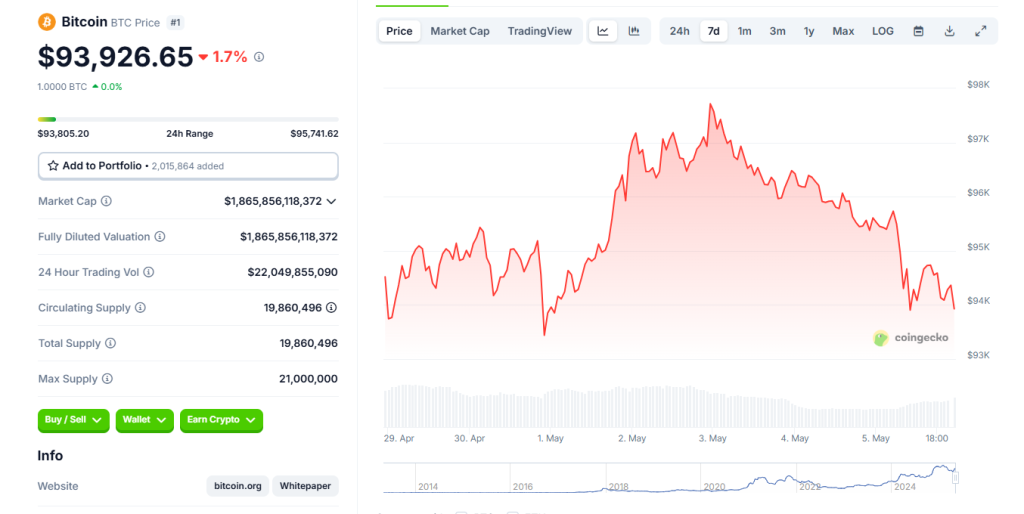Click 24h low value $93,805.20

pyautogui.click(x=63, y=134)
